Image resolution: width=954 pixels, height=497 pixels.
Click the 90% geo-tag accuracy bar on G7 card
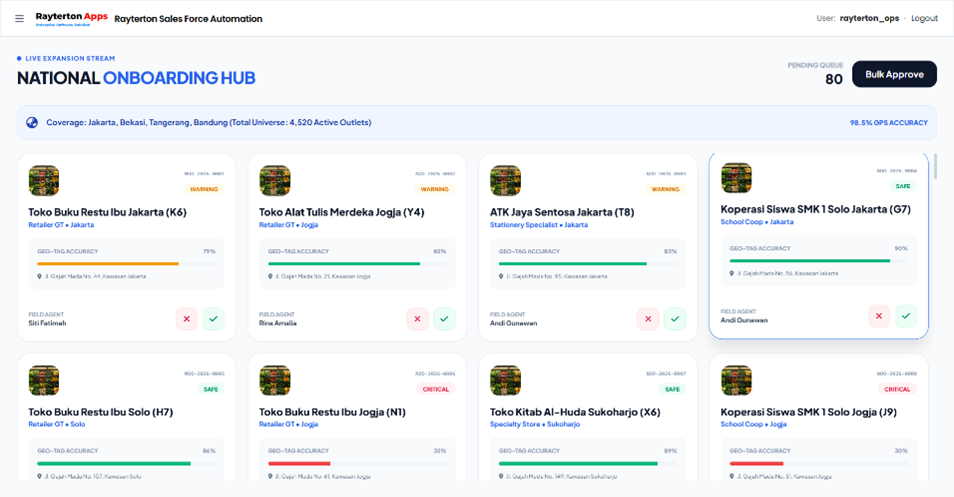click(819, 261)
